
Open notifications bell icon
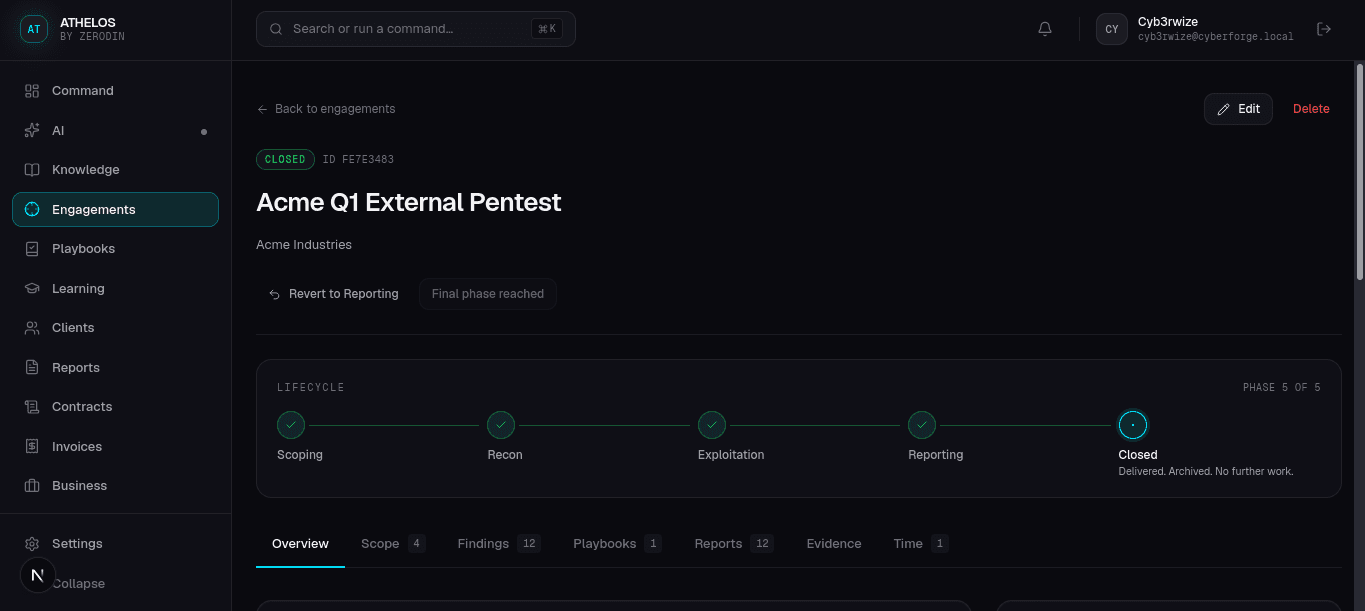[x=1045, y=29]
